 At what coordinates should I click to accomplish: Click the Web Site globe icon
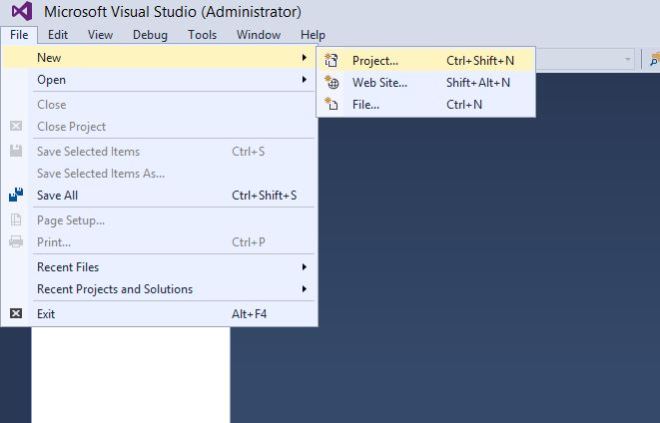(333, 82)
